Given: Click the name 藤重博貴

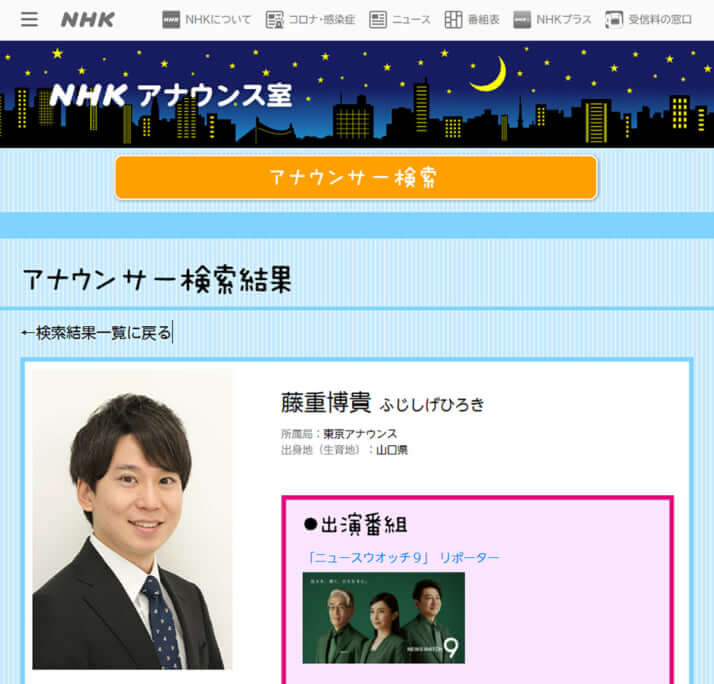Looking at the screenshot, I should coord(326,403).
